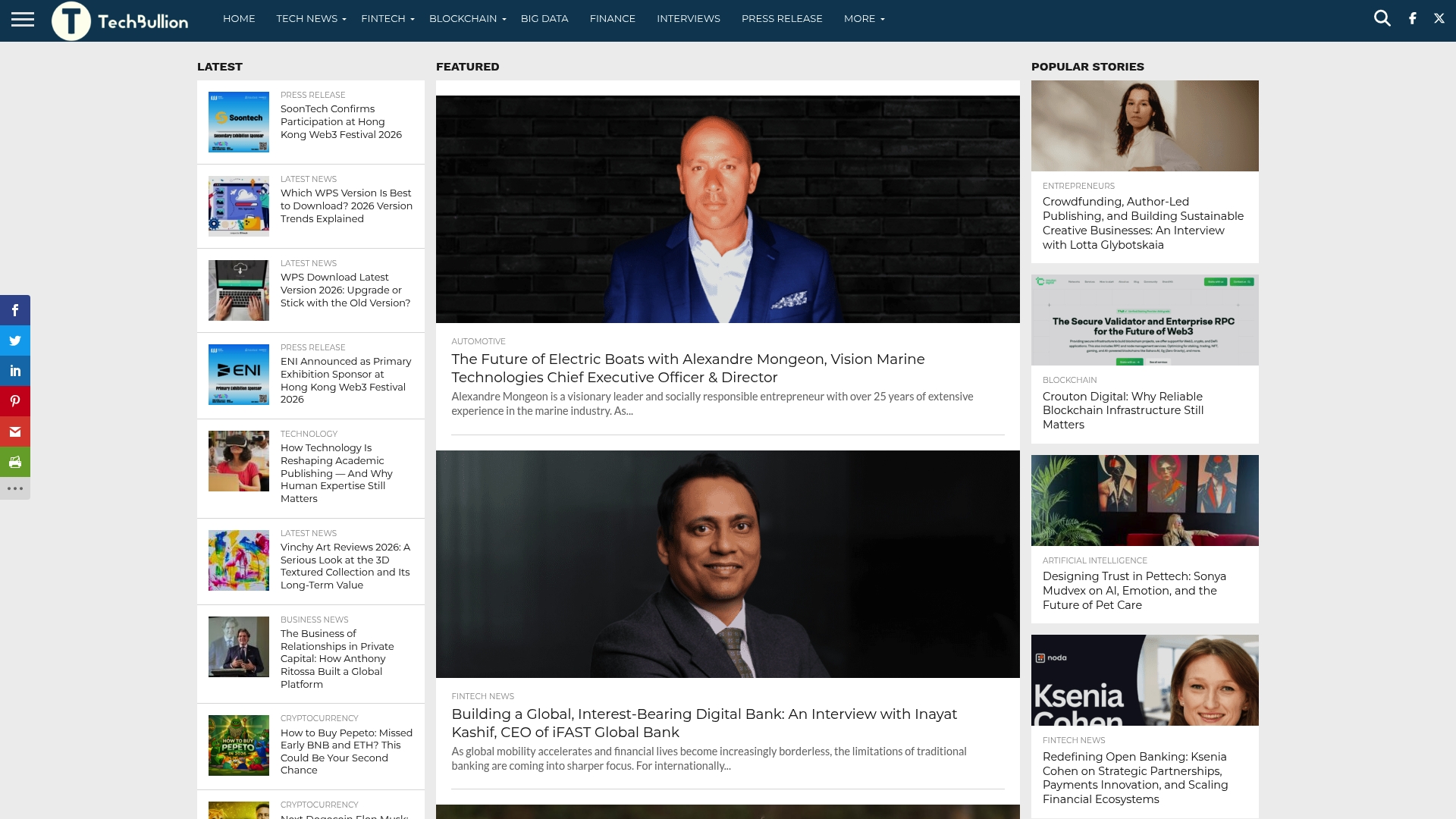Share the page on Facebook via sidebar
Image resolution: width=1456 pixels, height=819 pixels.
[15, 310]
